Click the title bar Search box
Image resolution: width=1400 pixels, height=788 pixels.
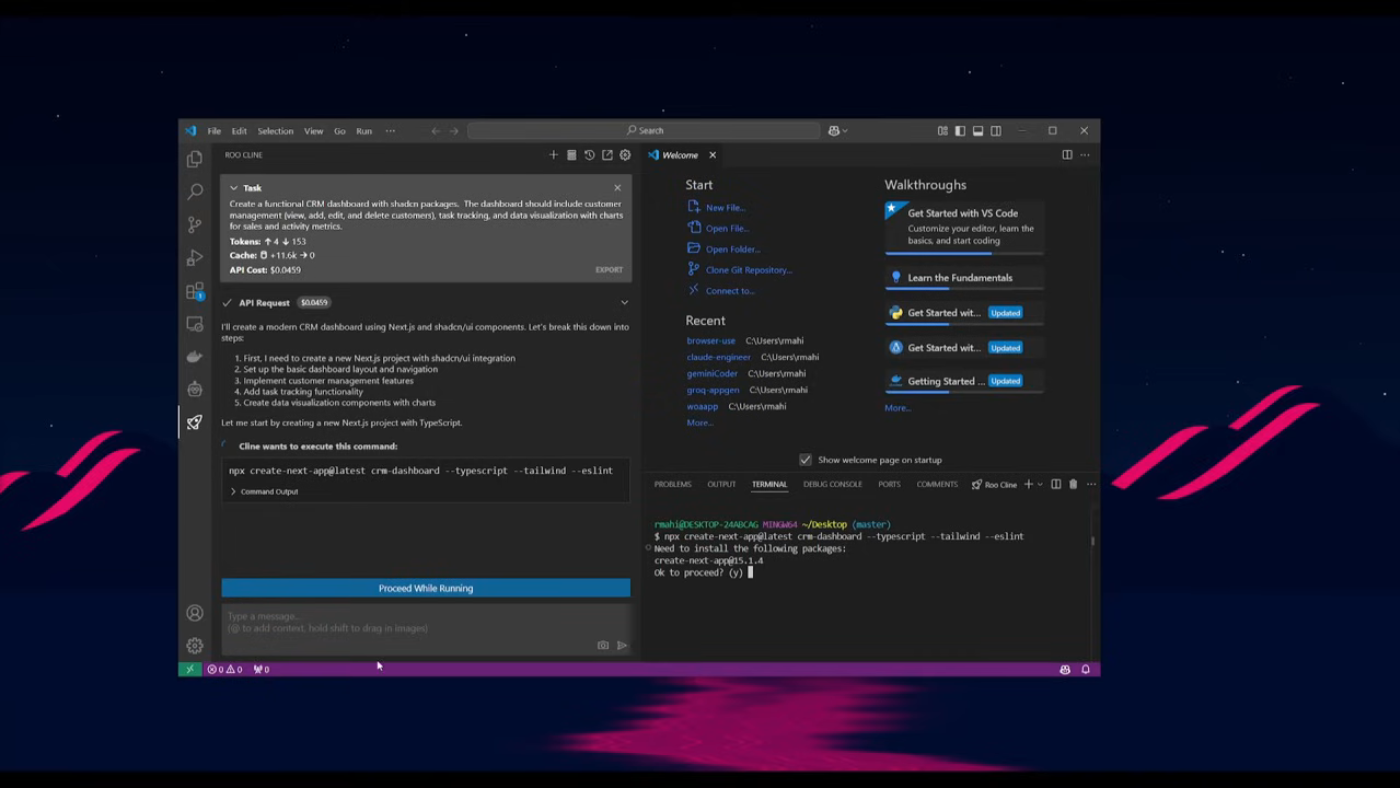coord(644,131)
